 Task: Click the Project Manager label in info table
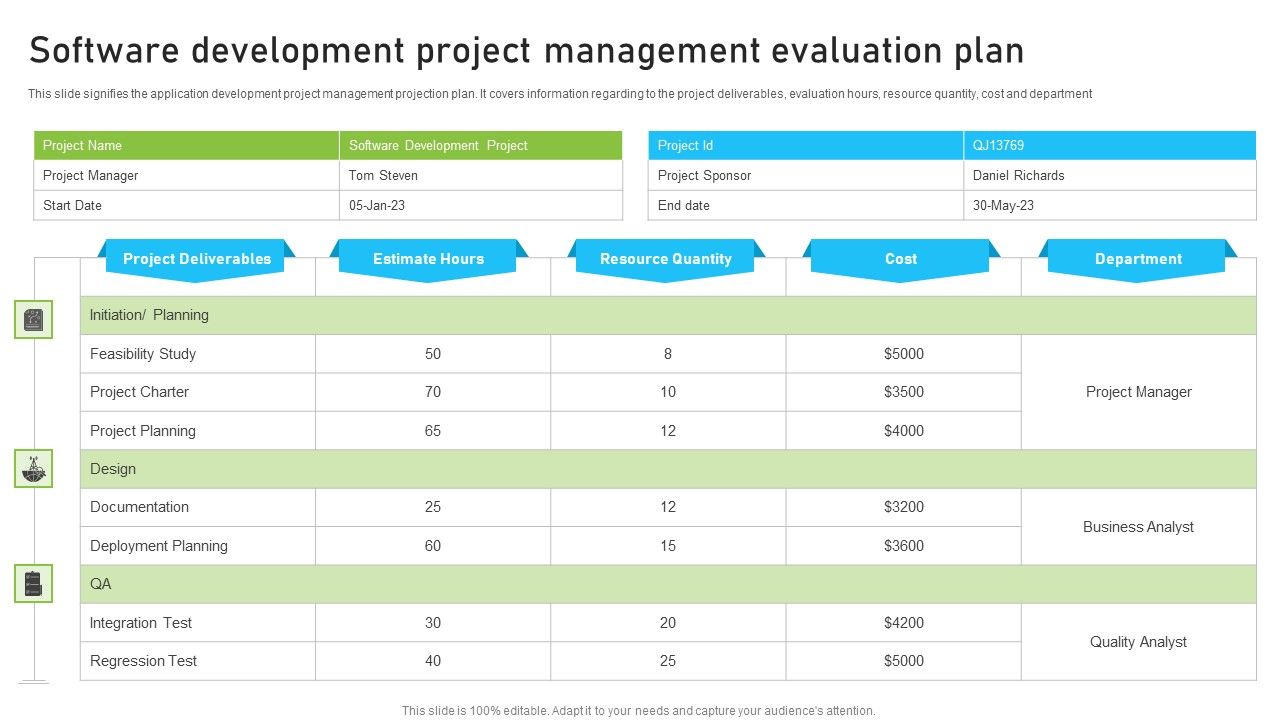click(x=187, y=176)
